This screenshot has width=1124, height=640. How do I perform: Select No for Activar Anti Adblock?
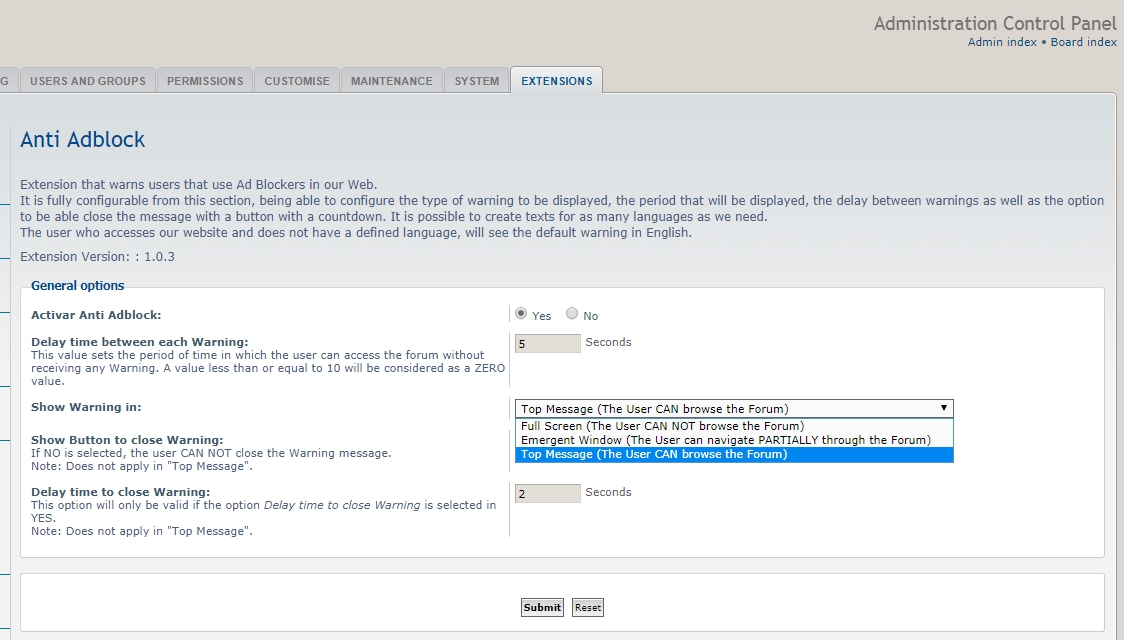click(572, 314)
